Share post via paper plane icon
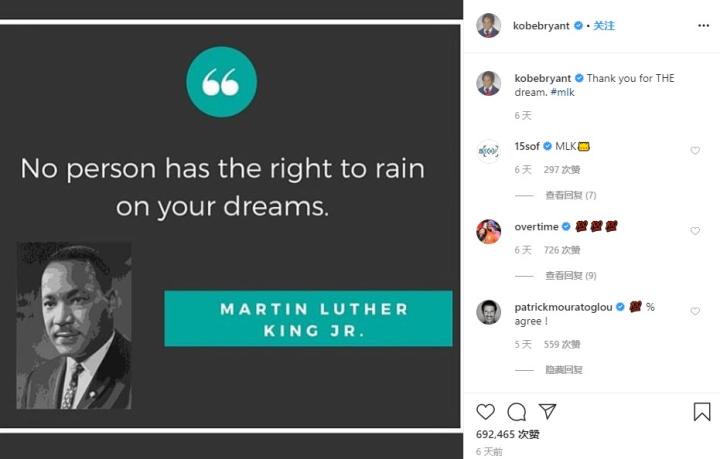Image resolution: width=720 pixels, height=459 pixels. tap(547, 410)
